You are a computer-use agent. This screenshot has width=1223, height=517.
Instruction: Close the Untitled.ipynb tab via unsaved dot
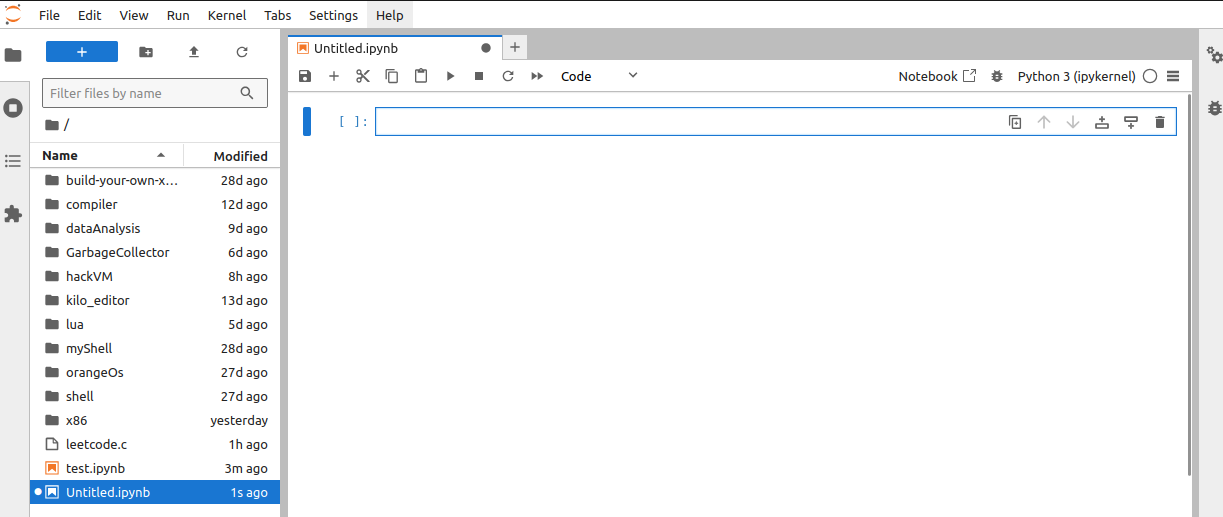click(486, 47)
